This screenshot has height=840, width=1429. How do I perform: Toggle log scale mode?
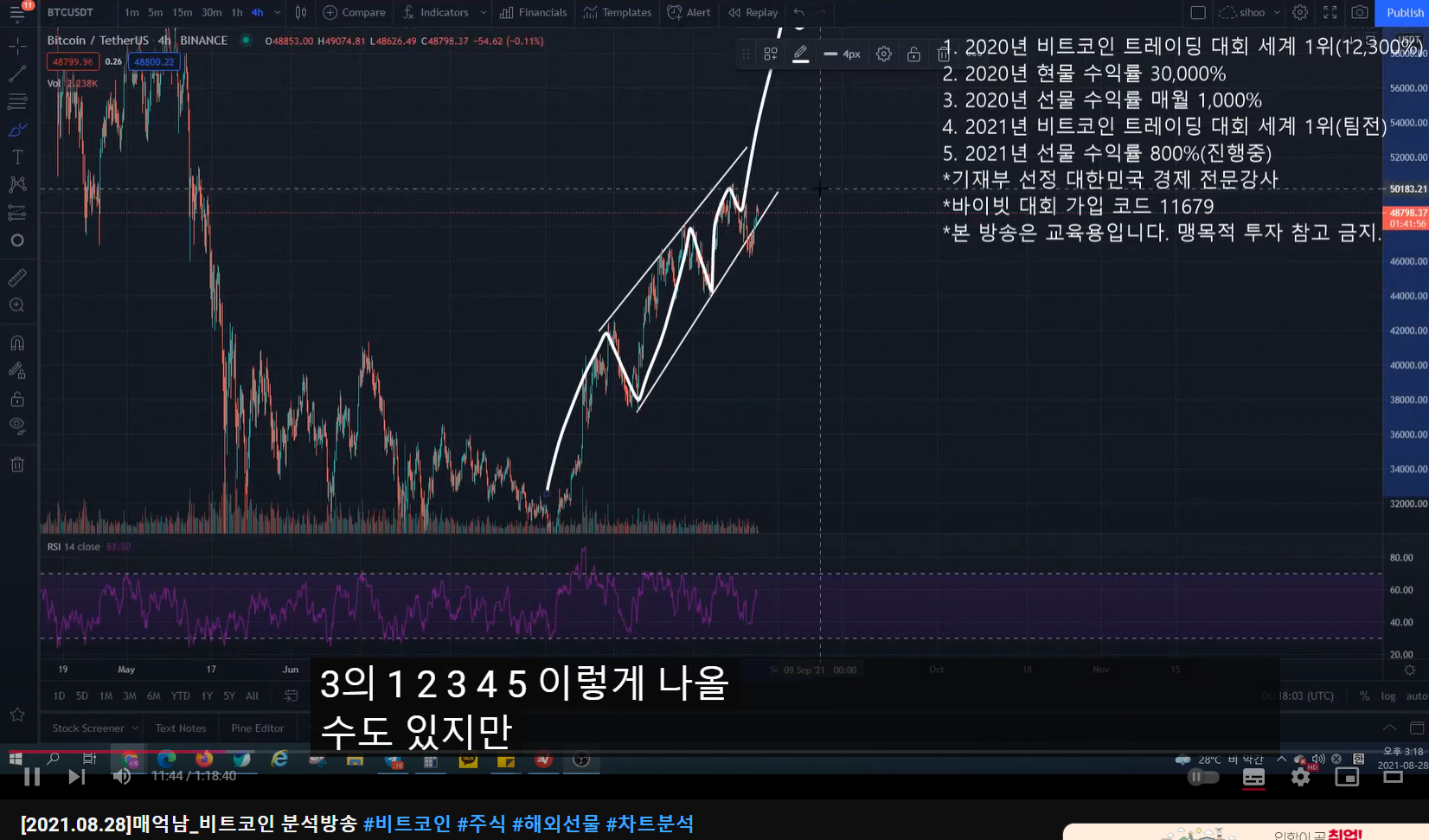tap(1388, 696)
